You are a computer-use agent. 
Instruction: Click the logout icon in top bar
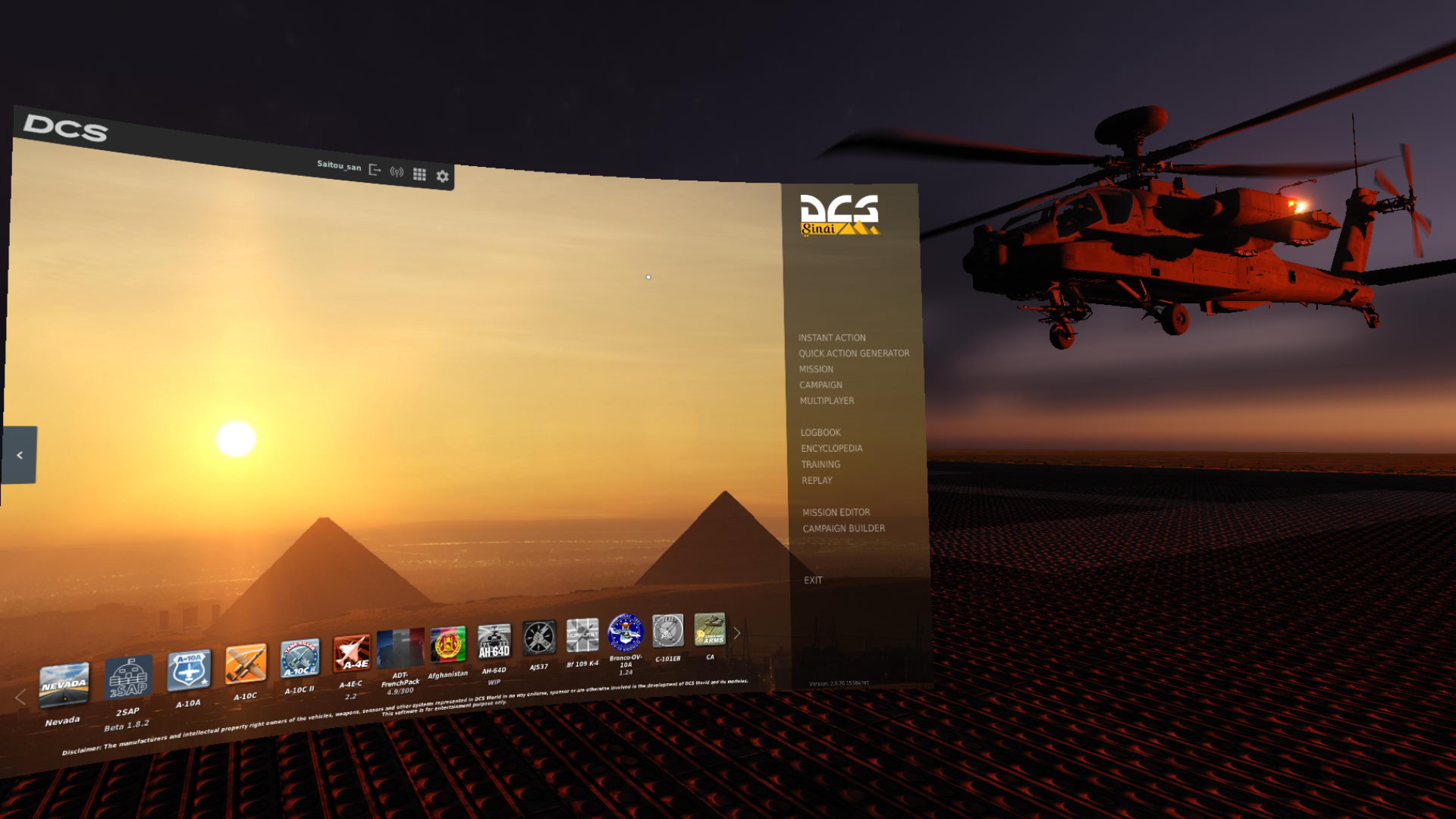pos(375,170)
